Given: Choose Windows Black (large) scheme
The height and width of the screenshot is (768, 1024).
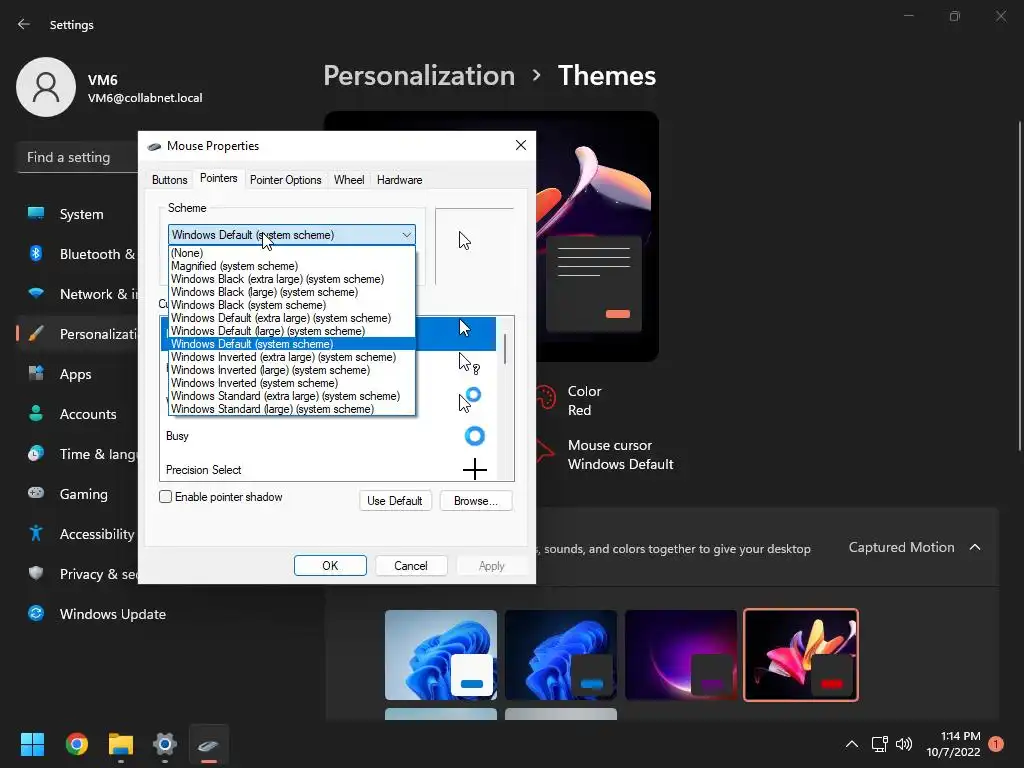Looking at the screenshot, I should click(291, 292).
